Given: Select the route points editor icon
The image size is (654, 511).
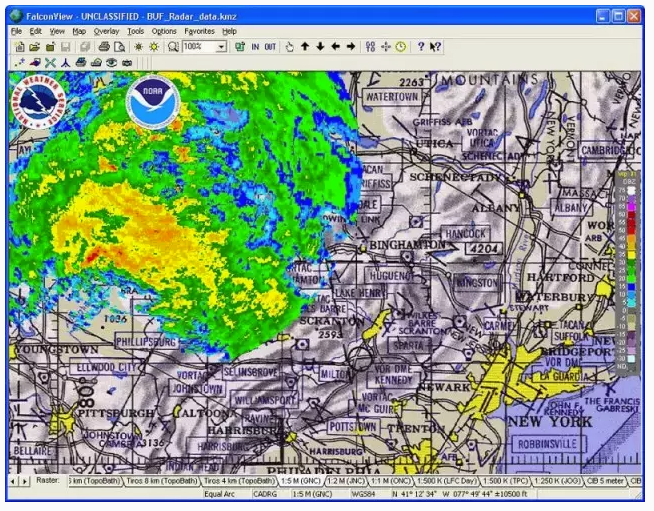Looking at the screenshot, I should [x=20, y=63].
